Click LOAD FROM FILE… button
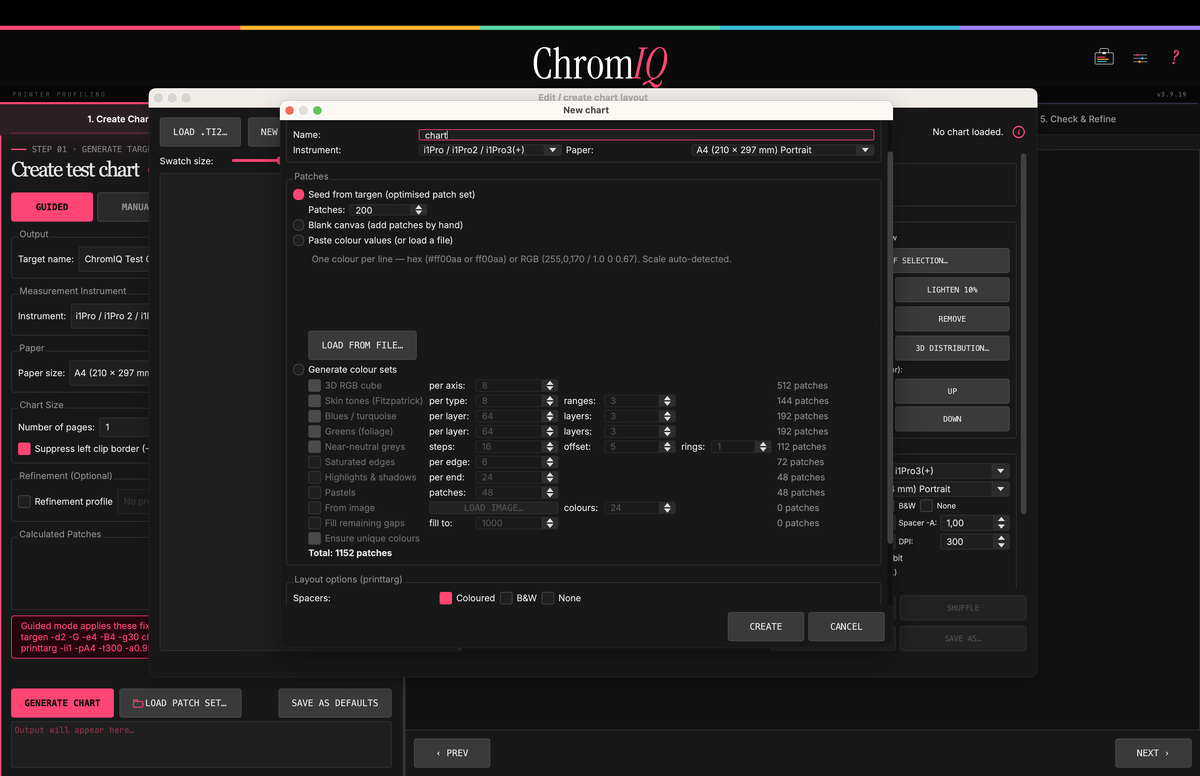Image resolution: width=1200 pixels, height=776 pixels. tap(362, 345)
